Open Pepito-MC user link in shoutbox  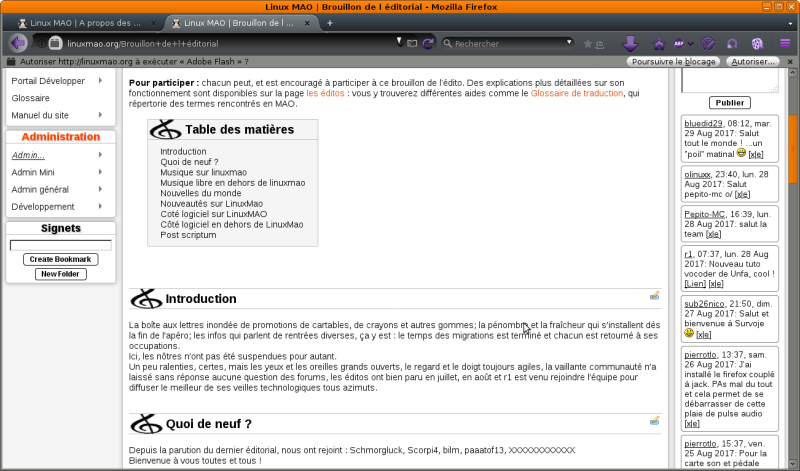coord(704,214)
